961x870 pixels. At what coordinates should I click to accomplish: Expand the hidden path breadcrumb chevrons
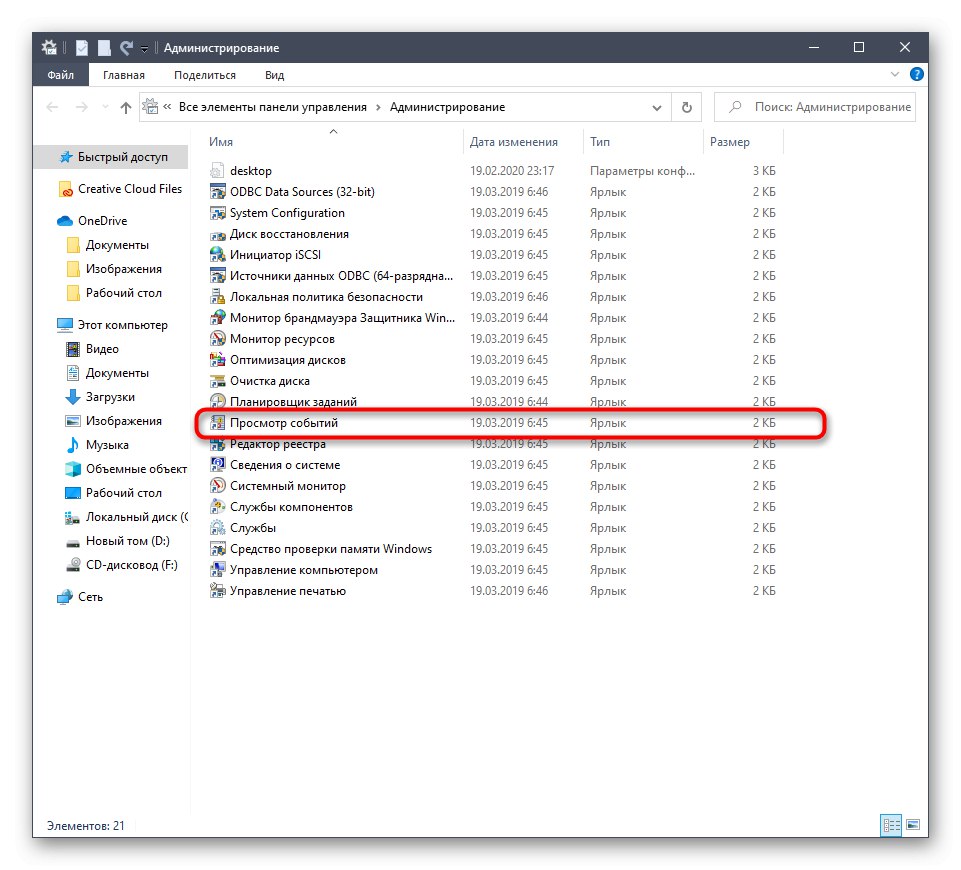click(167, 107)
